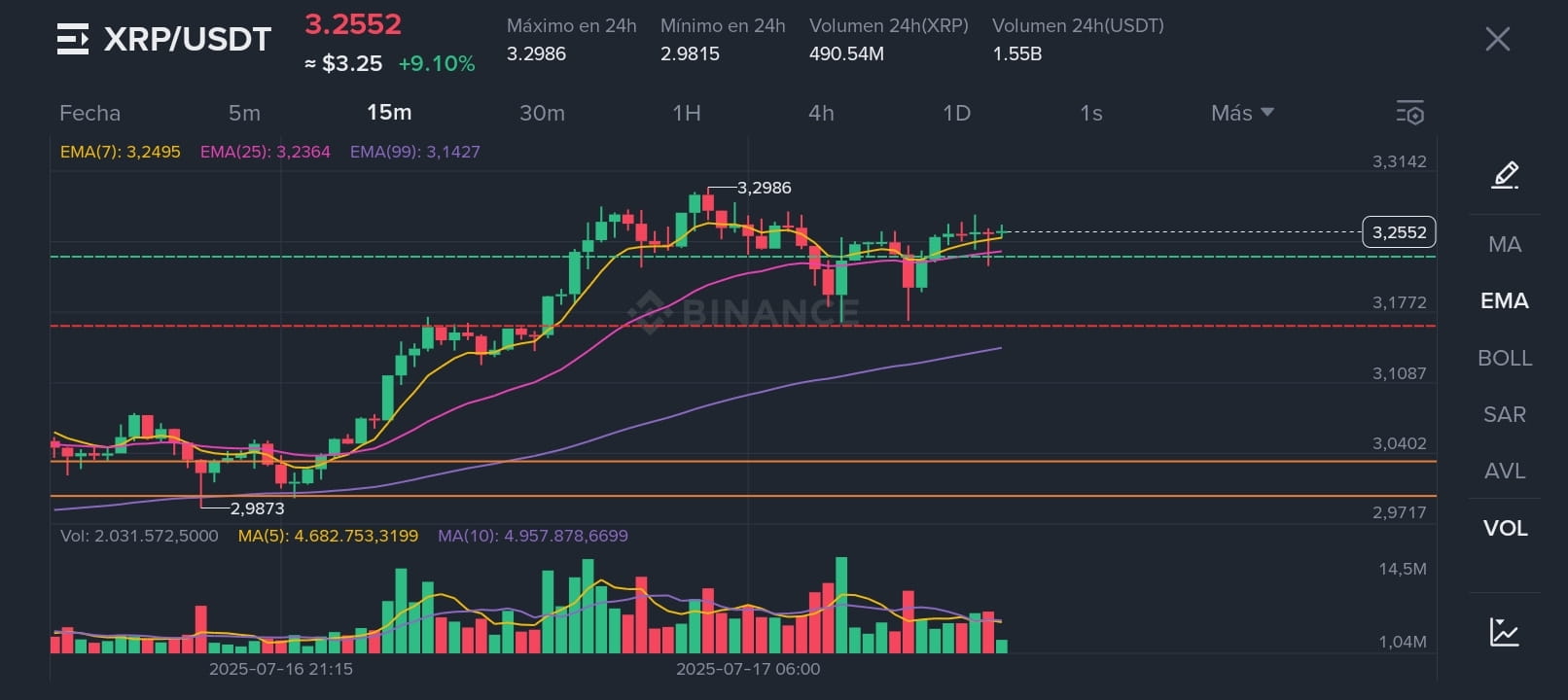Click the 3,1772 price axis label
Screen dimensions: 1568x700
(1399, 302)
